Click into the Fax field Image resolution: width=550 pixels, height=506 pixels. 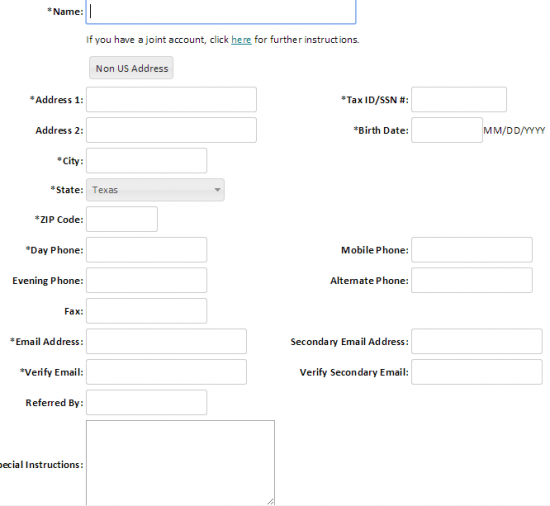click(x=147, y=311)
